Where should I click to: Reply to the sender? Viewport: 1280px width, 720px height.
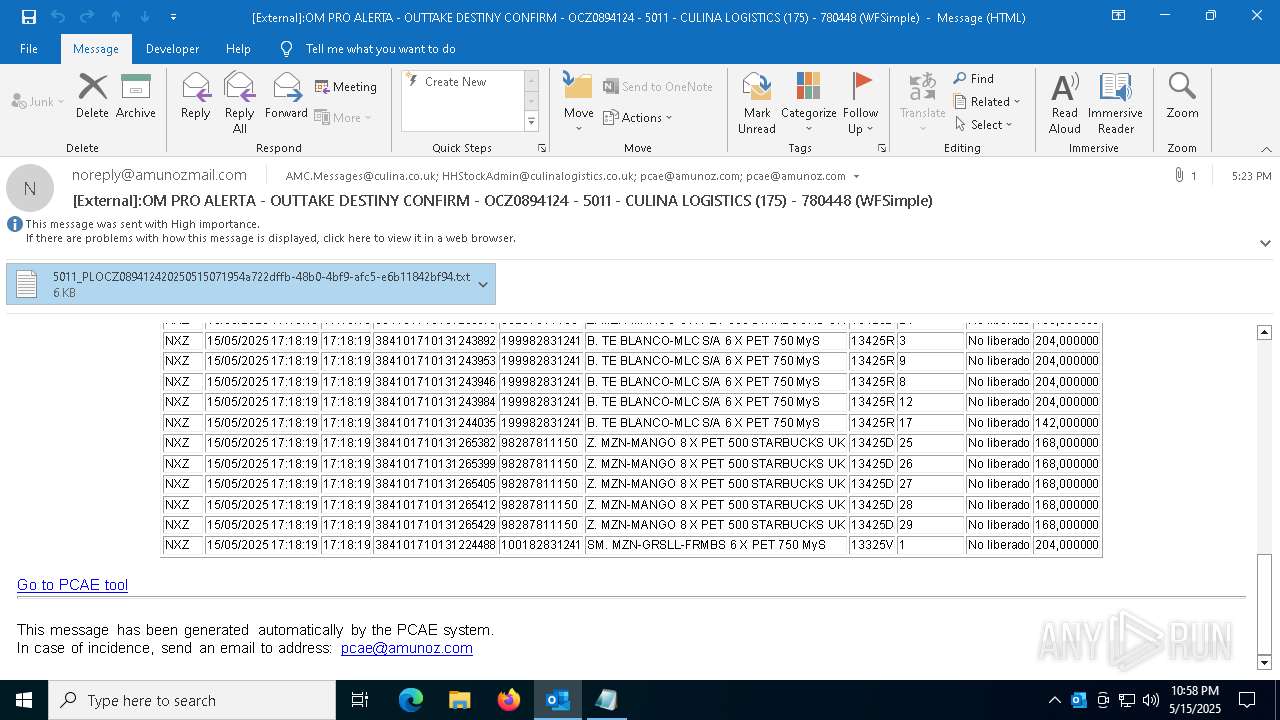(196, 97)
